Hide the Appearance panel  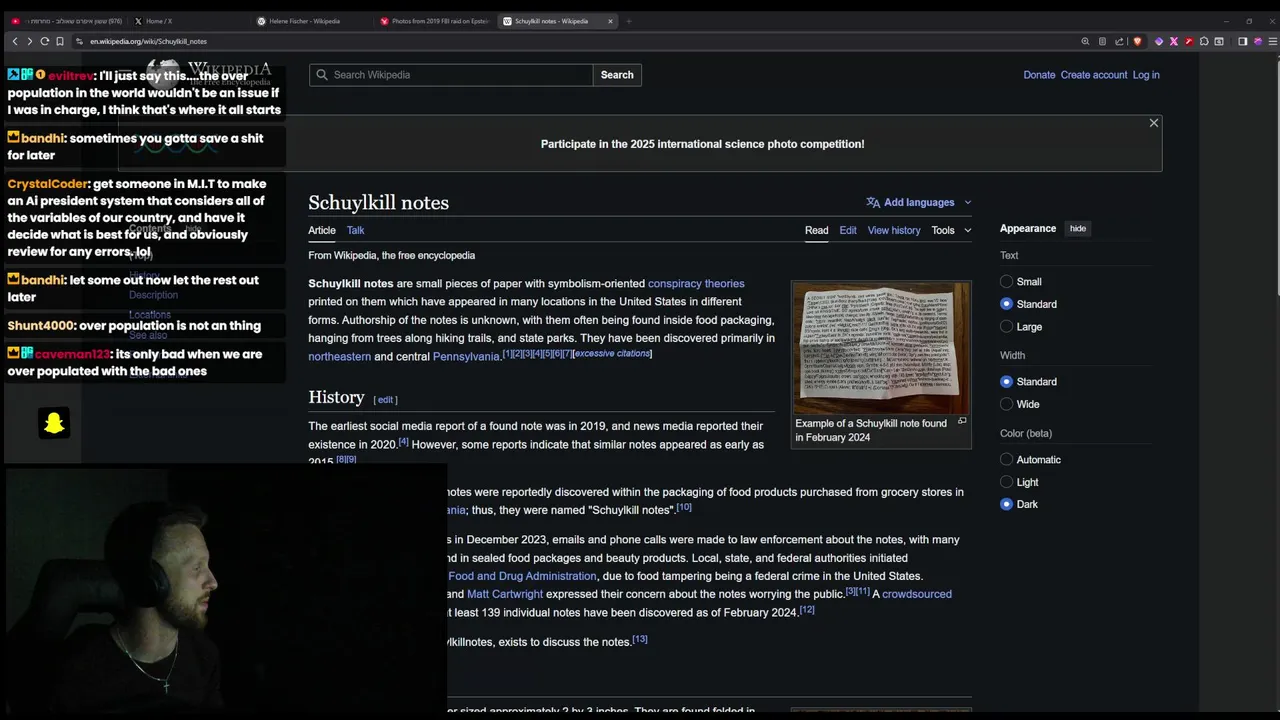1077,228
